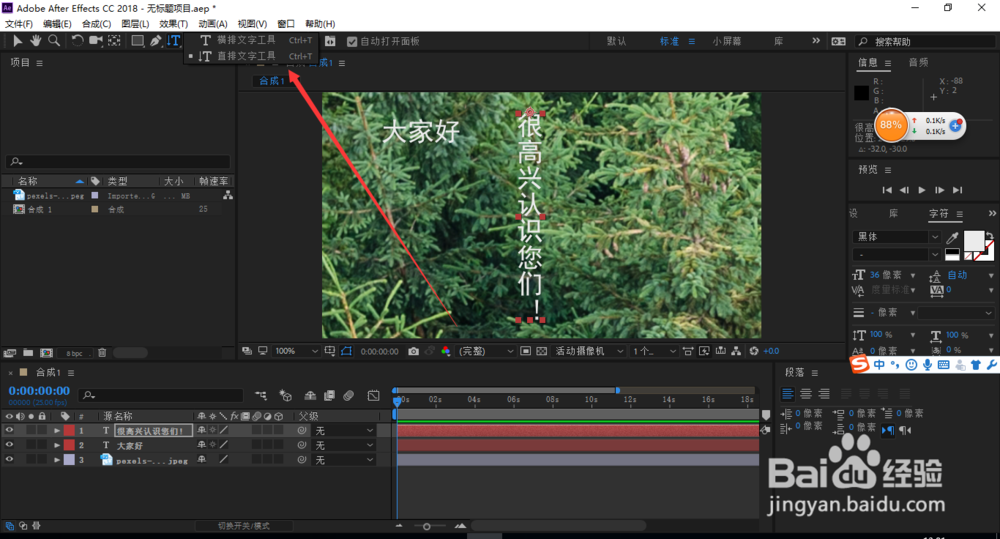Center paragraph text
Viewport: 1000px width, 539px height.
(x=806, y=394)
